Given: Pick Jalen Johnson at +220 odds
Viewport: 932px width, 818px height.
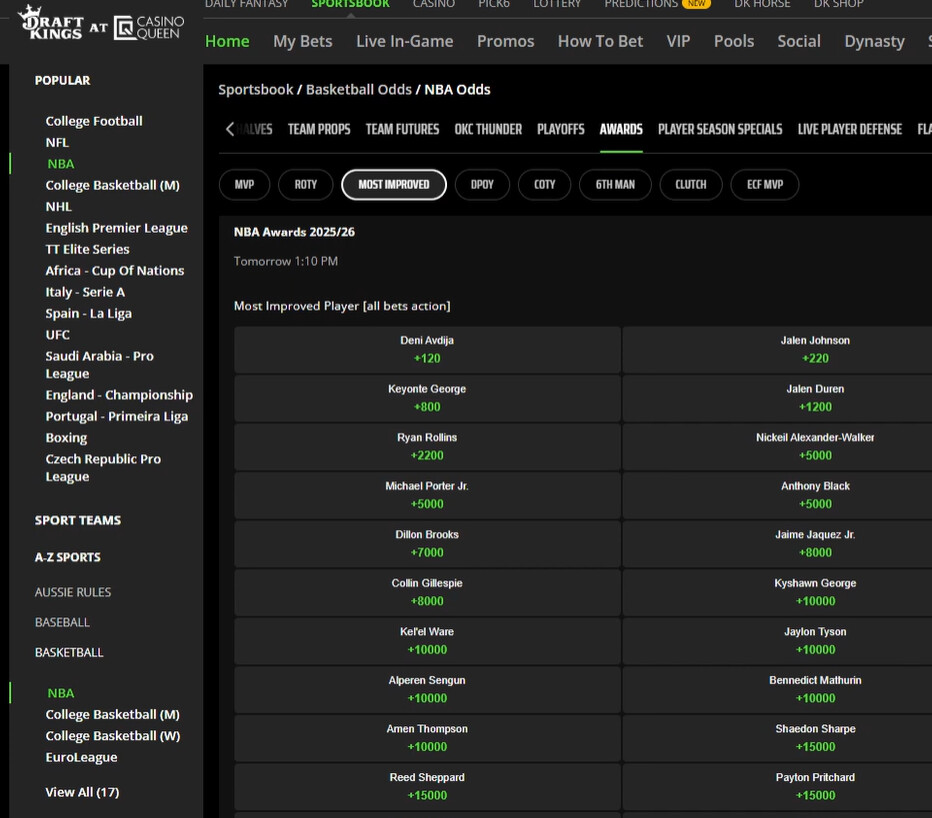Looking at the screenshot, I should coord(814,349).
